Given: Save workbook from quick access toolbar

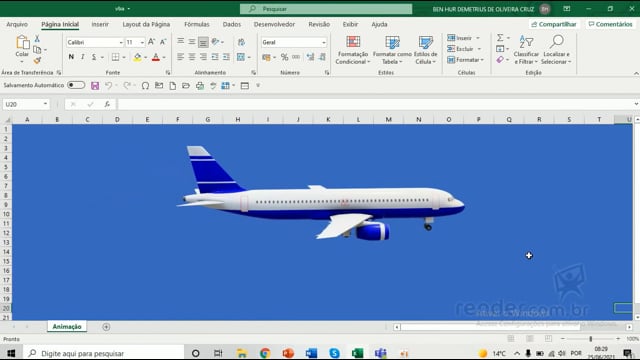Looking at the screenshot, I should 95,86.
